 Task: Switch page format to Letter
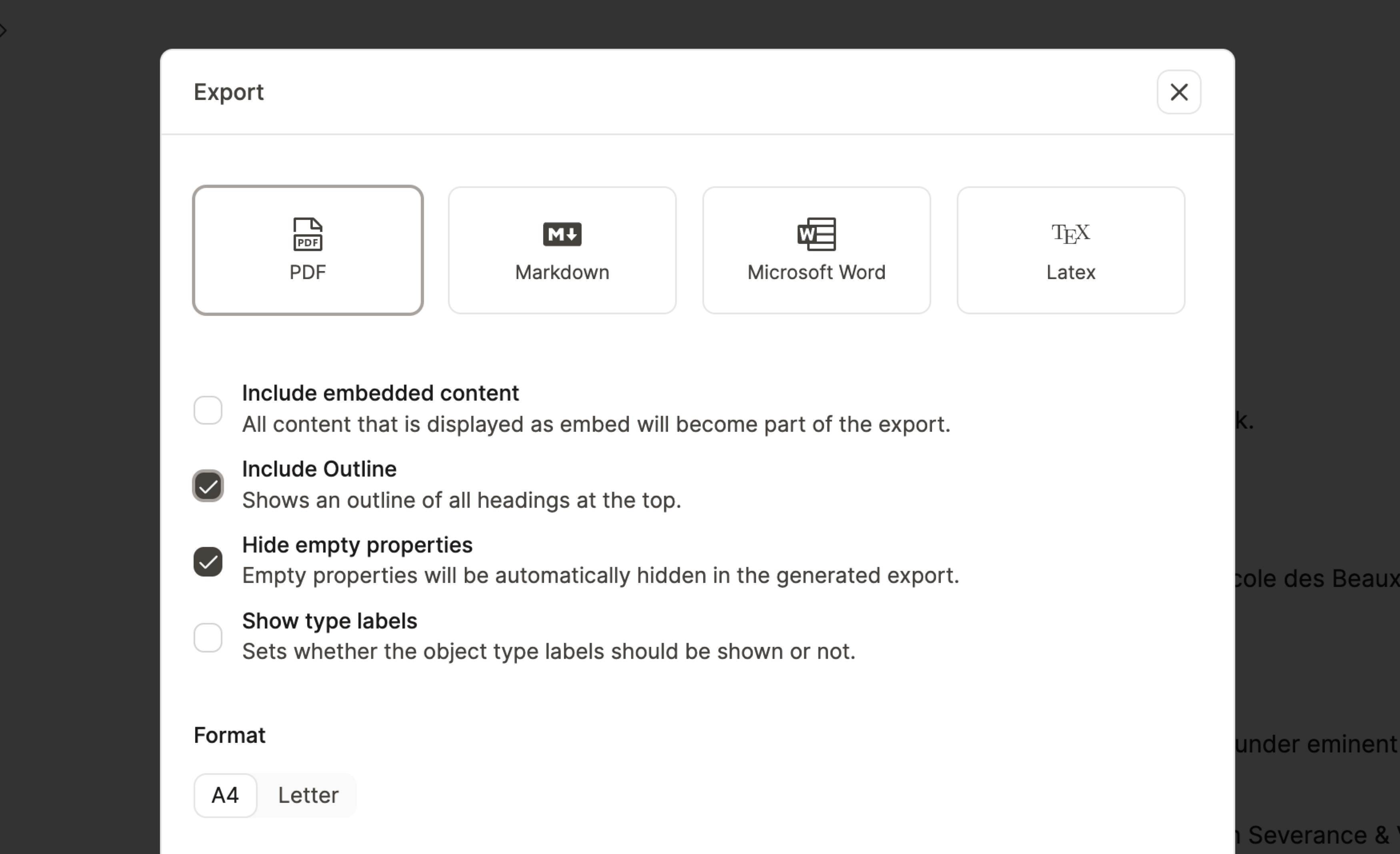308,795
